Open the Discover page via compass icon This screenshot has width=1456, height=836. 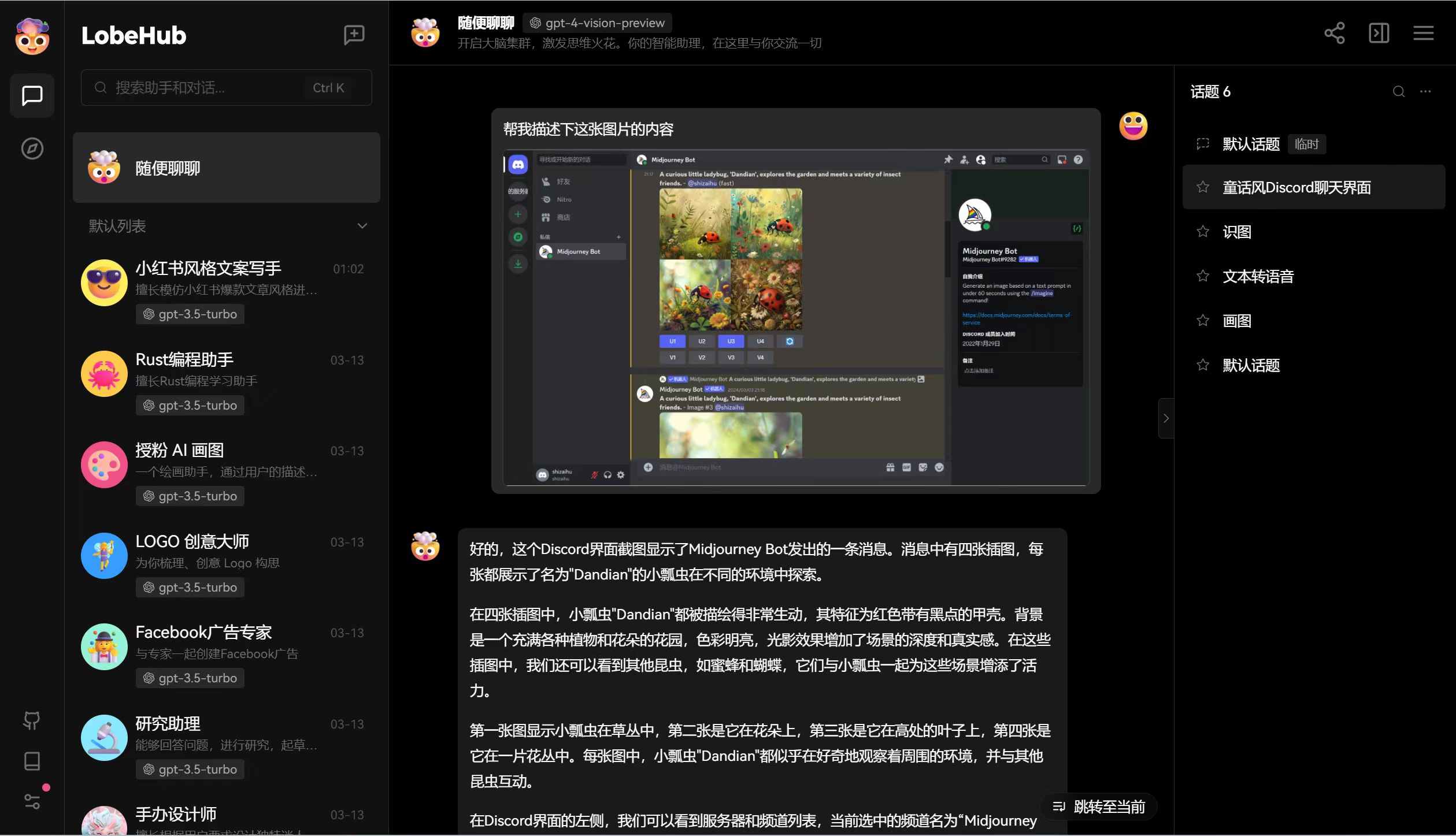click(32, 148)
